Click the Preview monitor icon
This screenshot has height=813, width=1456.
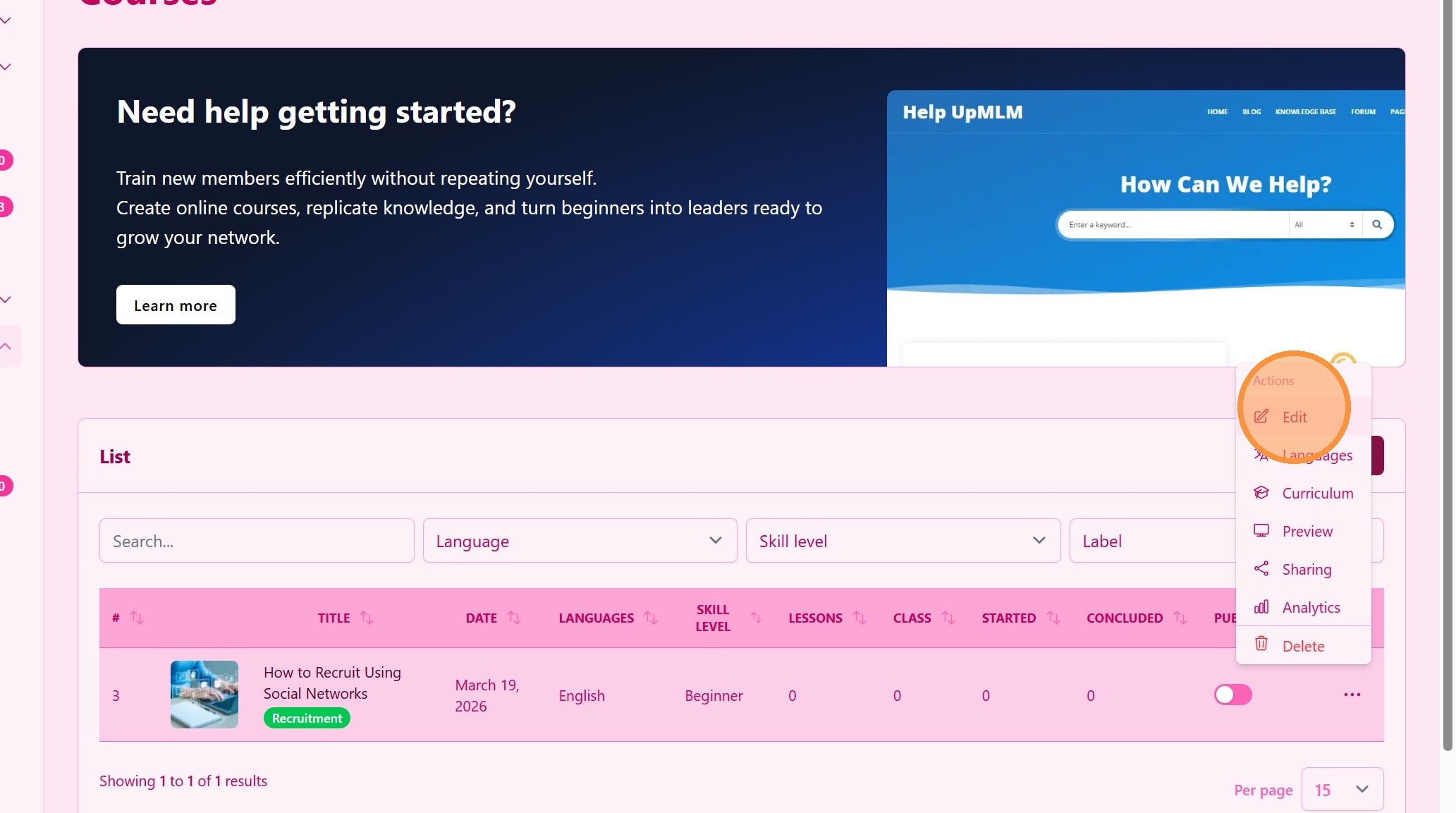[1261, 531]
